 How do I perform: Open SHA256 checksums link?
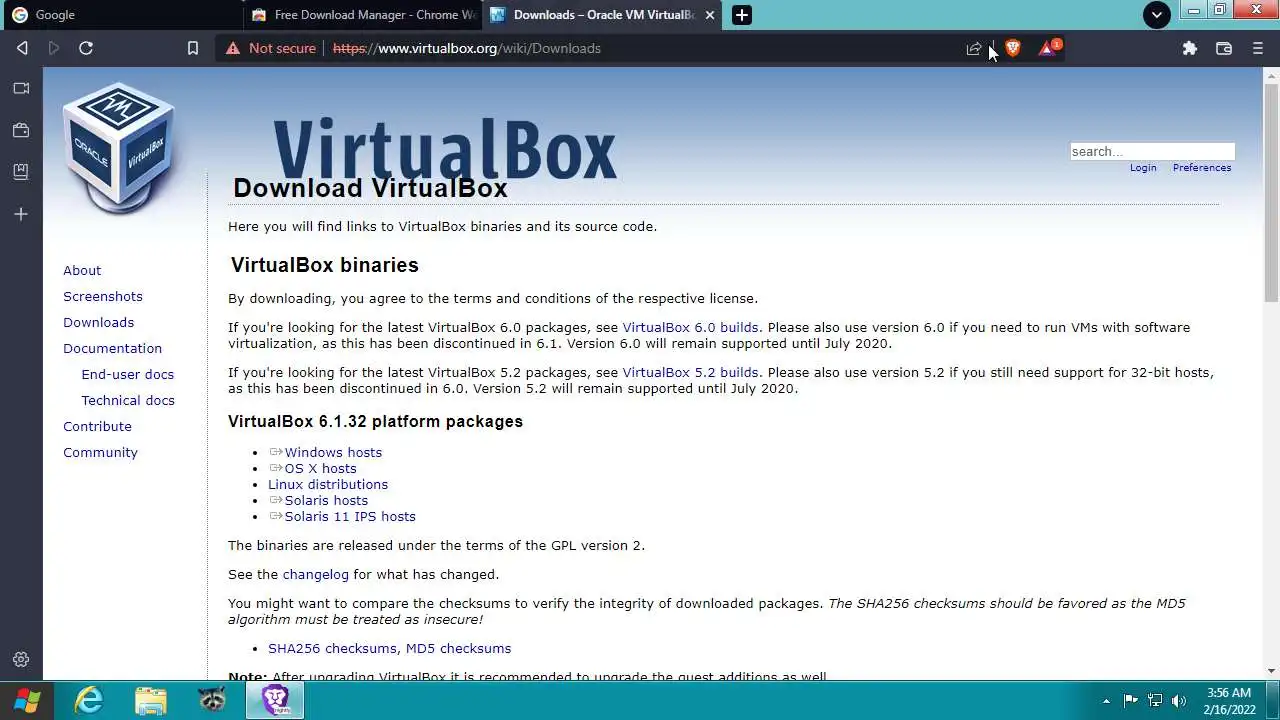click(x=332, y=648)
